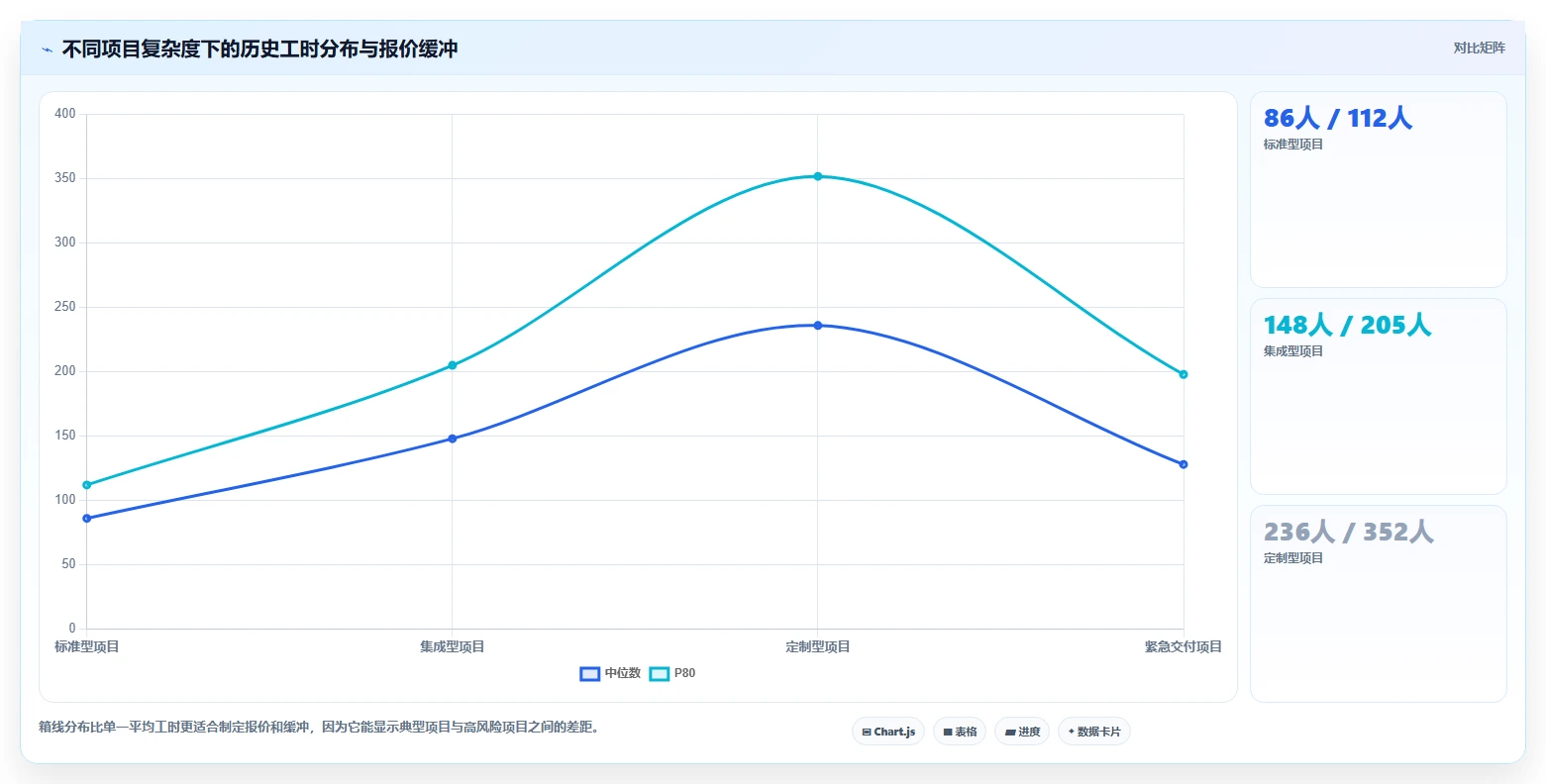Screen dimensions: 1546x784
Task: Click the 集成型项目 x-axis label
Action: 453,647
